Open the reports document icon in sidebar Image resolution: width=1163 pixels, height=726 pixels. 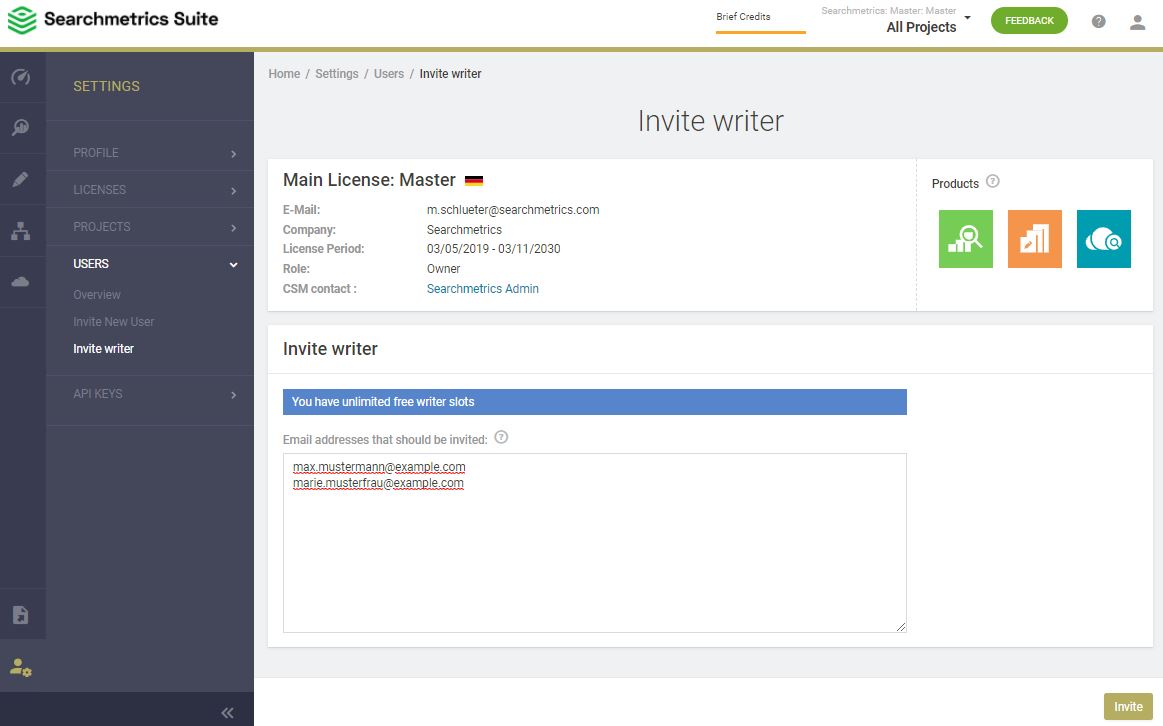21,615
